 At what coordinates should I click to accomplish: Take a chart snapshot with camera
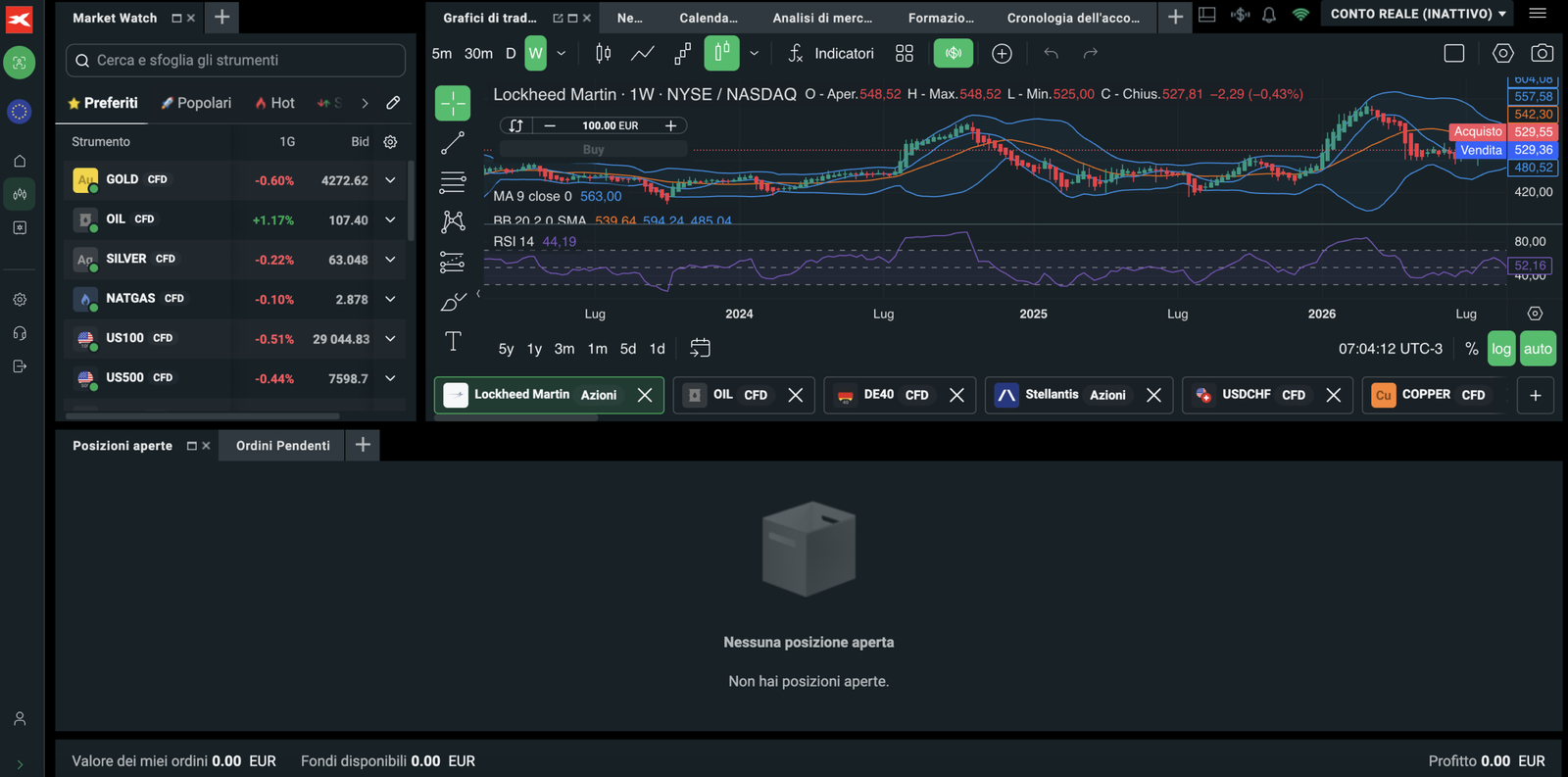coord(1543,54)
